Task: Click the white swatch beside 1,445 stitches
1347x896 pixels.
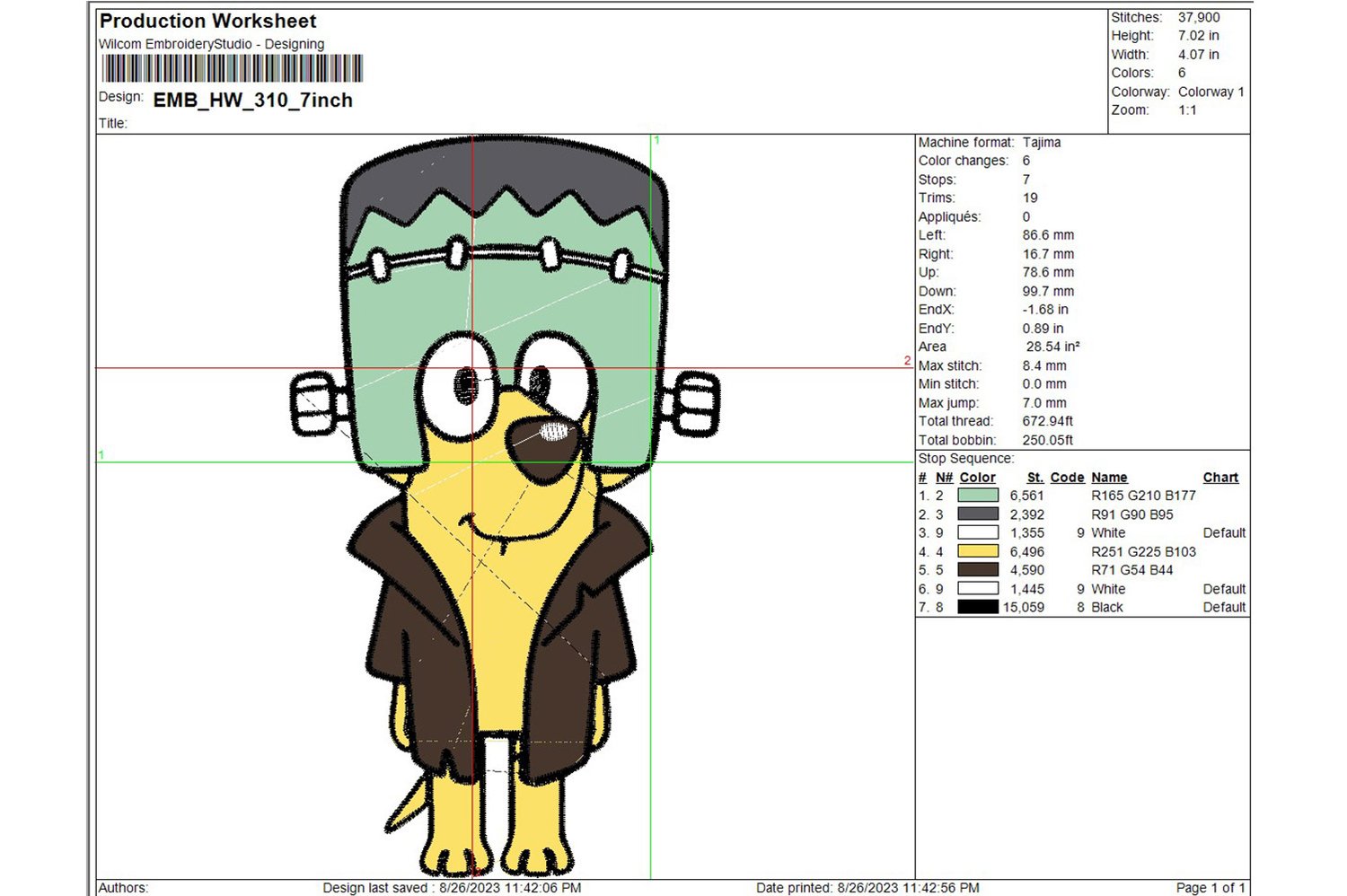Action: pos(978,589)
